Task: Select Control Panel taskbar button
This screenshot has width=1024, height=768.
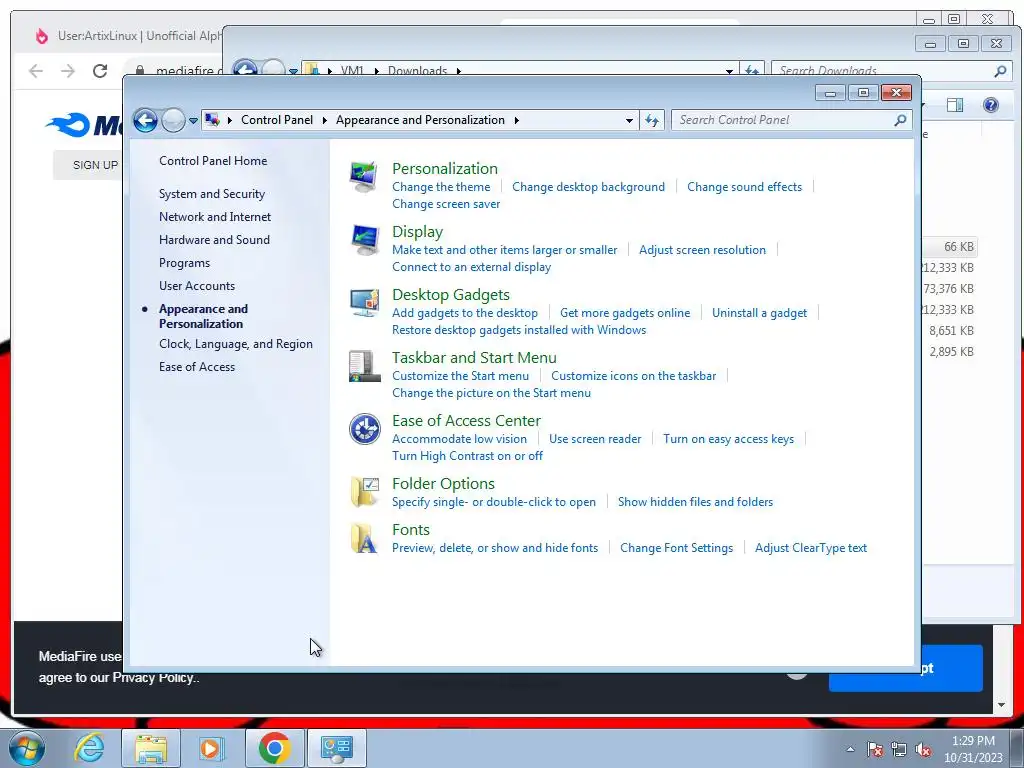Action: tap(336, 748)
